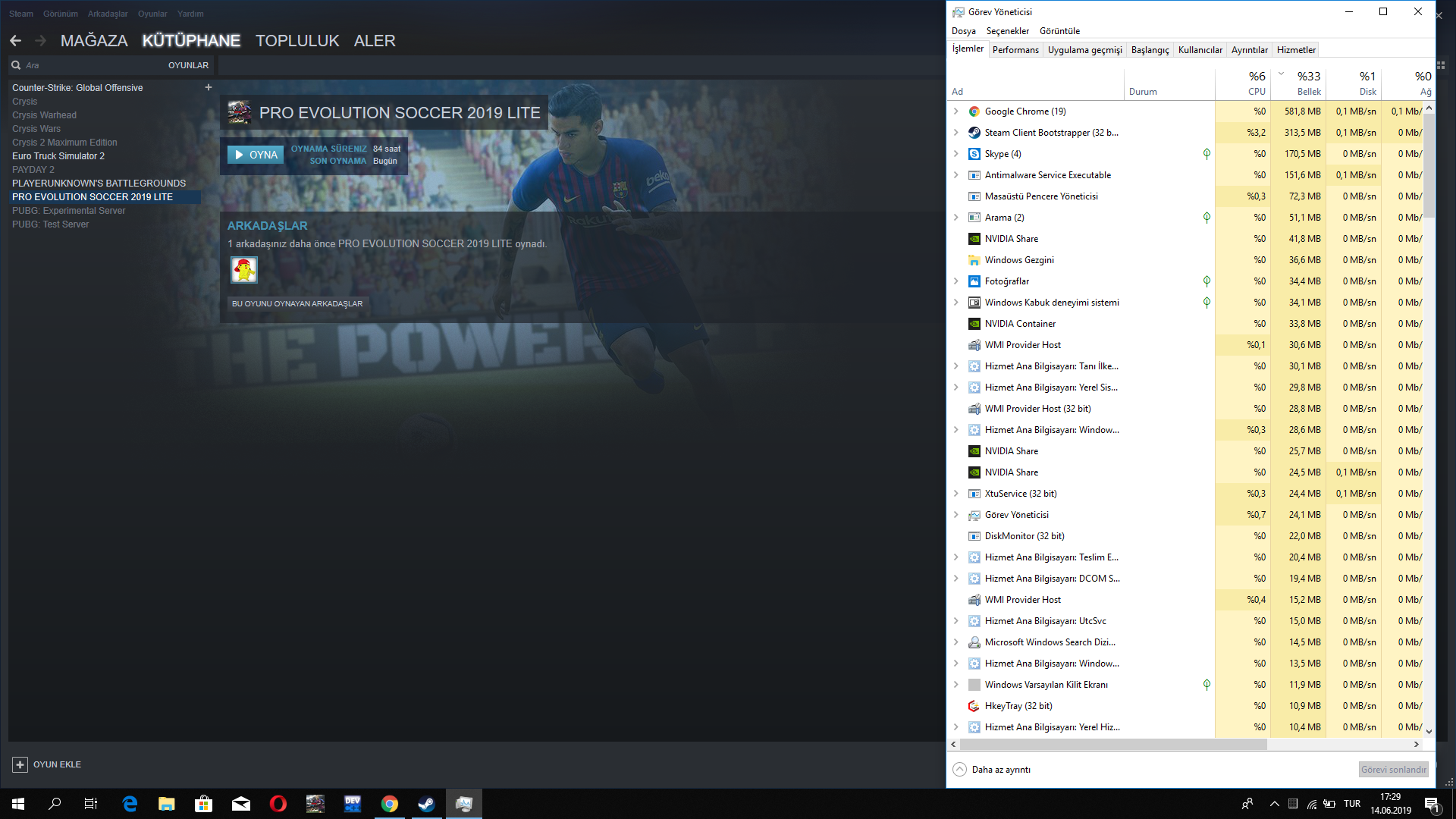The image size is (1456, 819).
Task: Sort by Bellek column header
Action: tap(1298, 83)
